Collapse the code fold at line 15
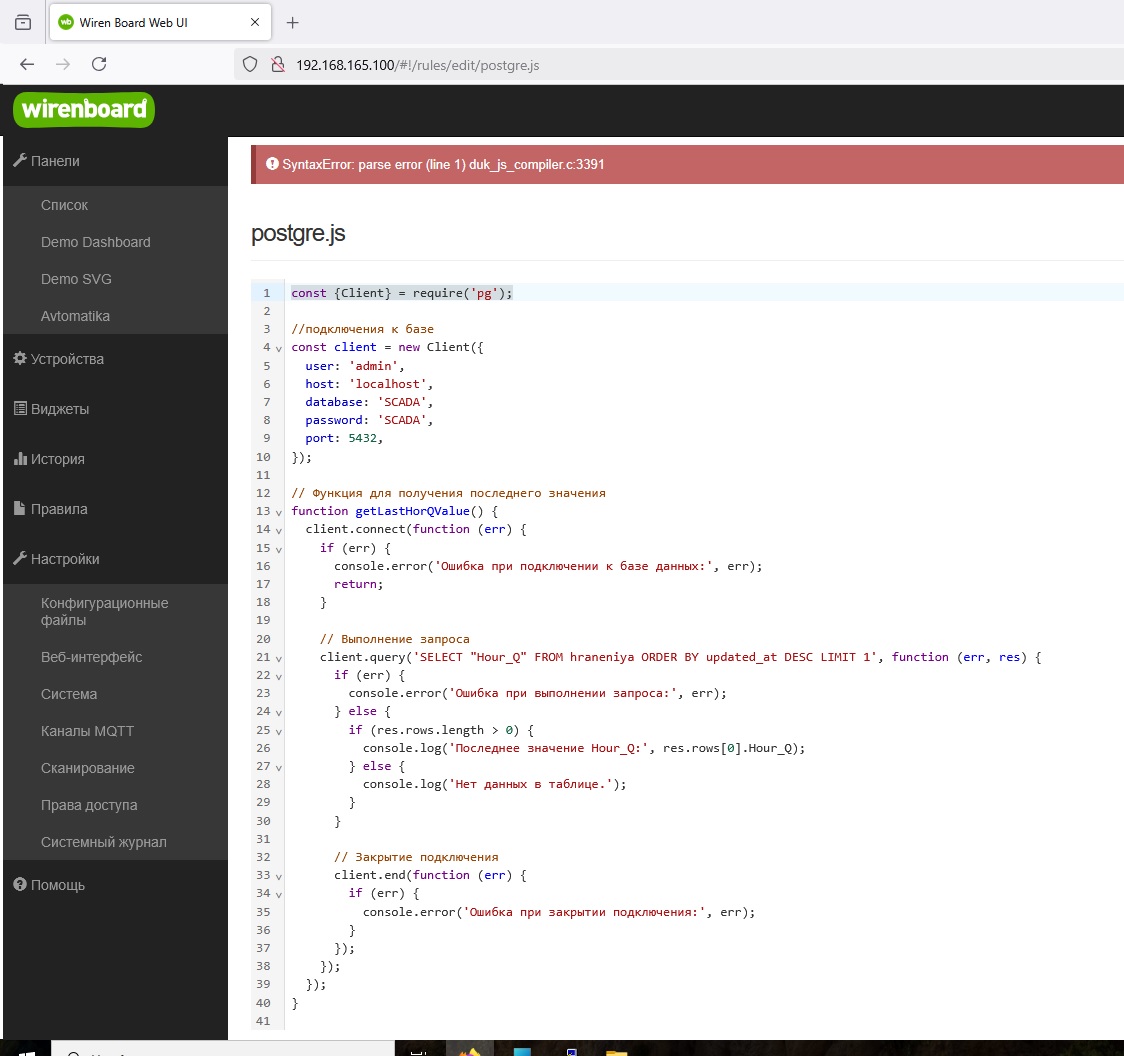 (279, 549)
